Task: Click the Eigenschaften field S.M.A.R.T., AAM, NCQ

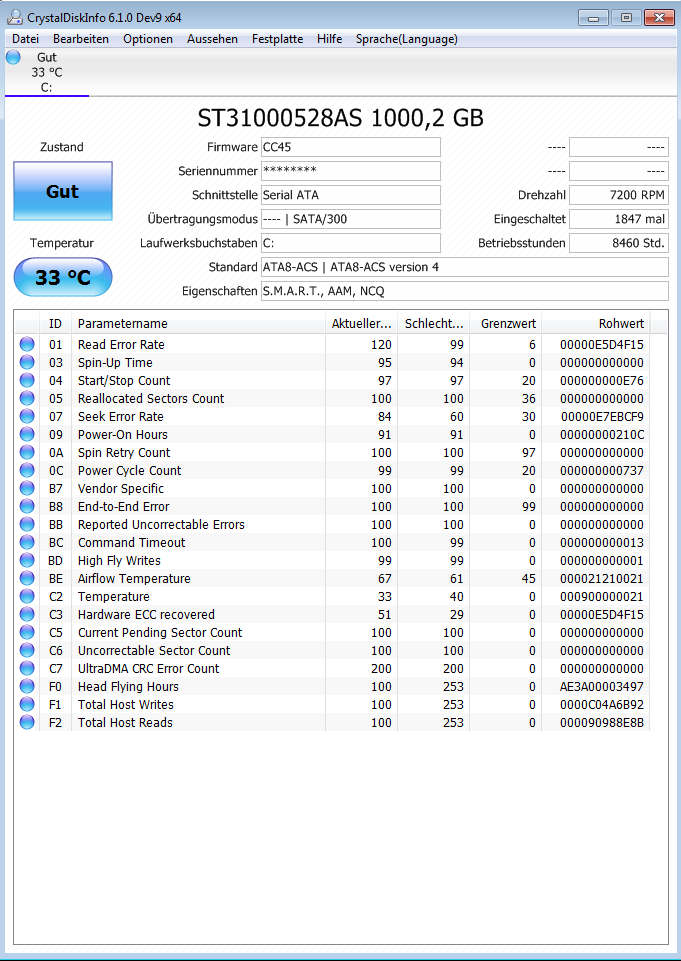Action: [465, 291]
